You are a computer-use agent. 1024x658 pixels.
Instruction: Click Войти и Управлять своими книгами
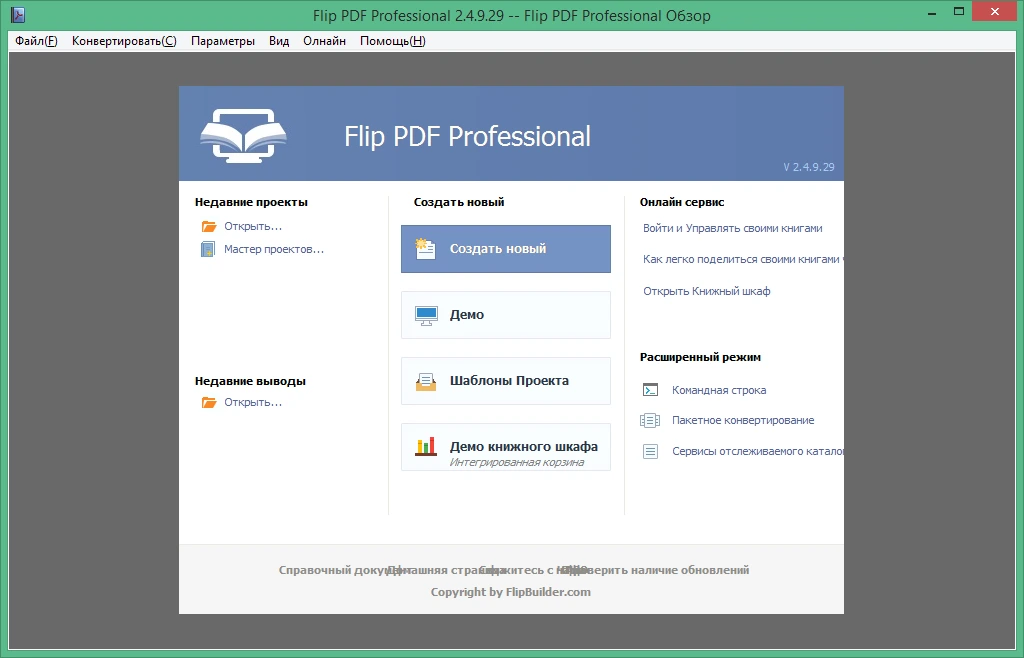tap(733, 228)
